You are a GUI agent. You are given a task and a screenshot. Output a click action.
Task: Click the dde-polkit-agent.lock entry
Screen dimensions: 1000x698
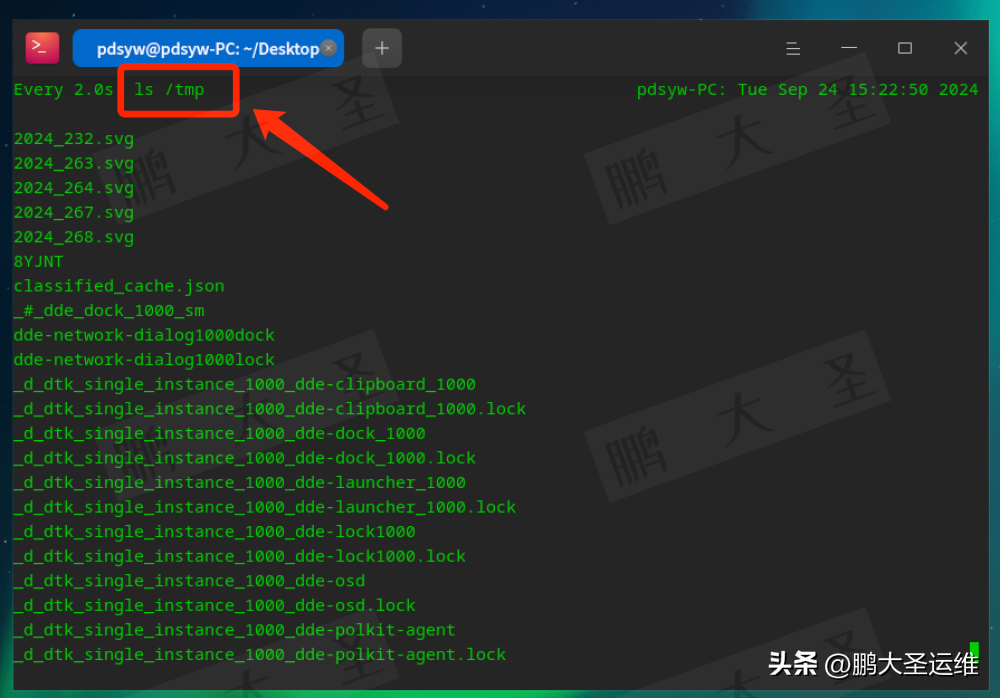(x=260, y=655)
